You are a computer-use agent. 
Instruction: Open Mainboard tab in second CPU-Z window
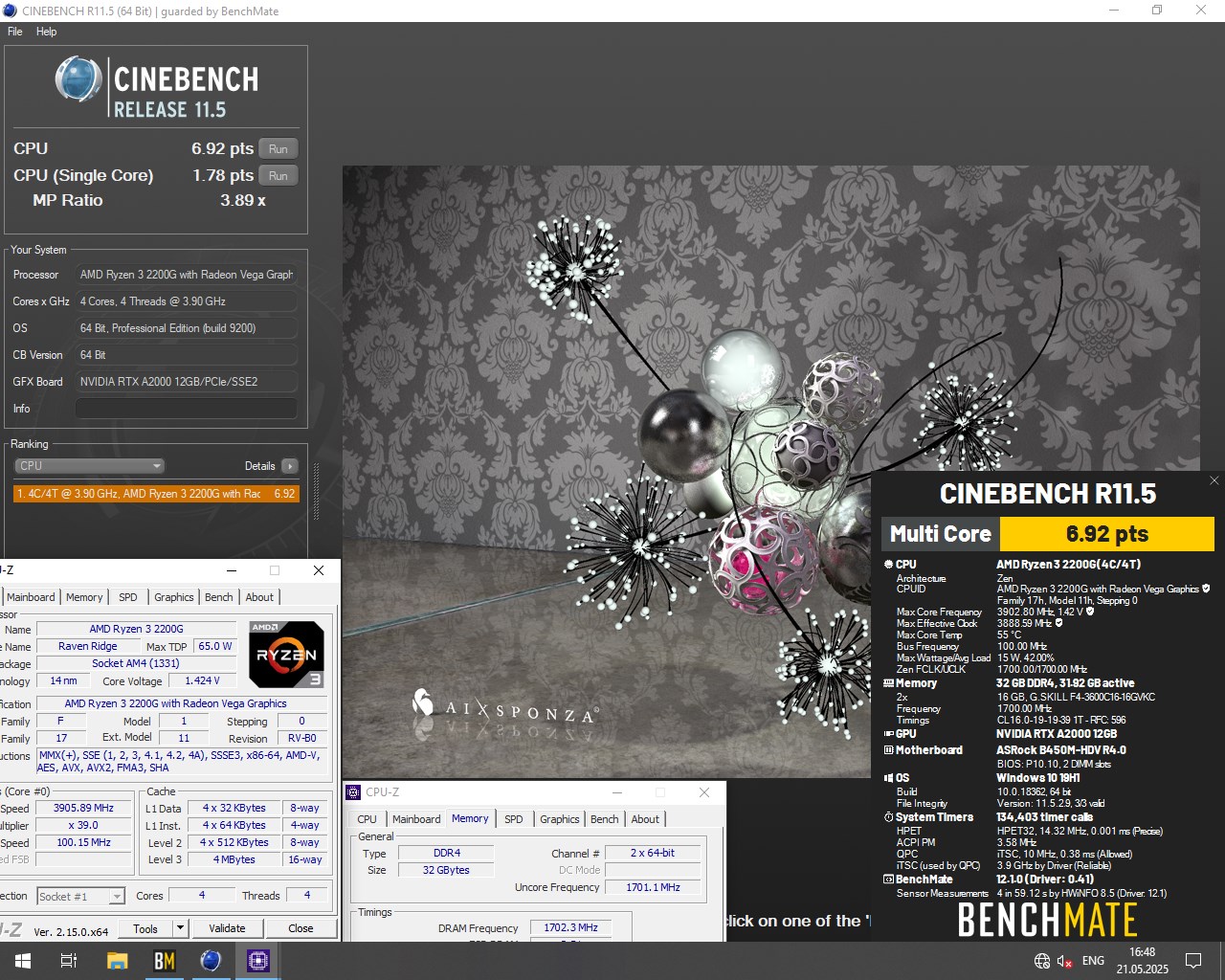[416, 819]
